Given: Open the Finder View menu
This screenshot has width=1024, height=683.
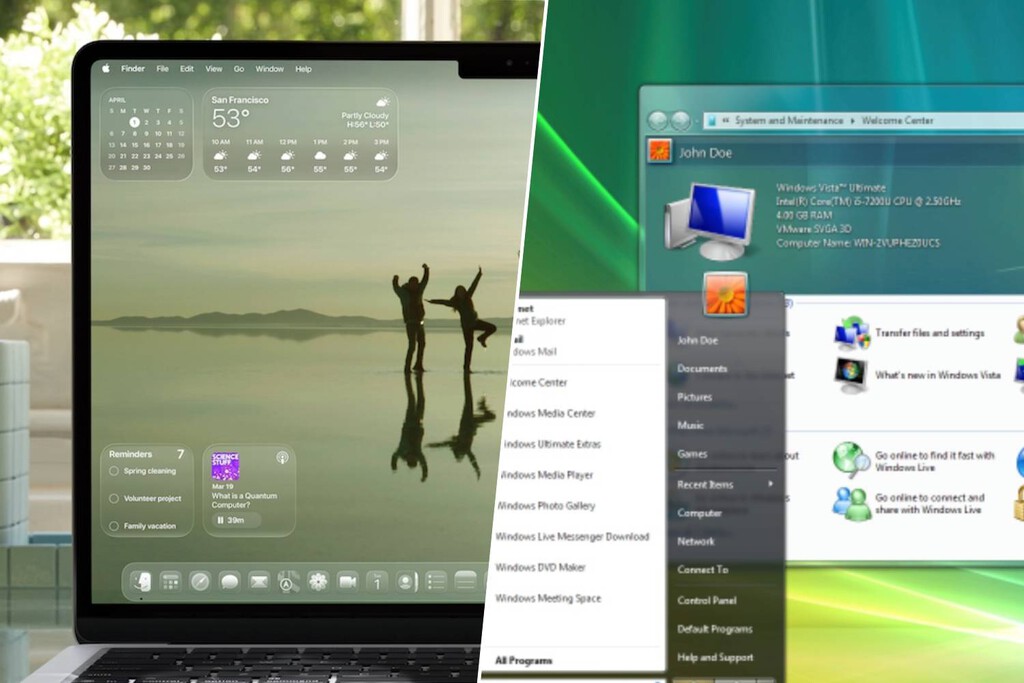Looking at the screenshot, I should (x=214, y=69).
